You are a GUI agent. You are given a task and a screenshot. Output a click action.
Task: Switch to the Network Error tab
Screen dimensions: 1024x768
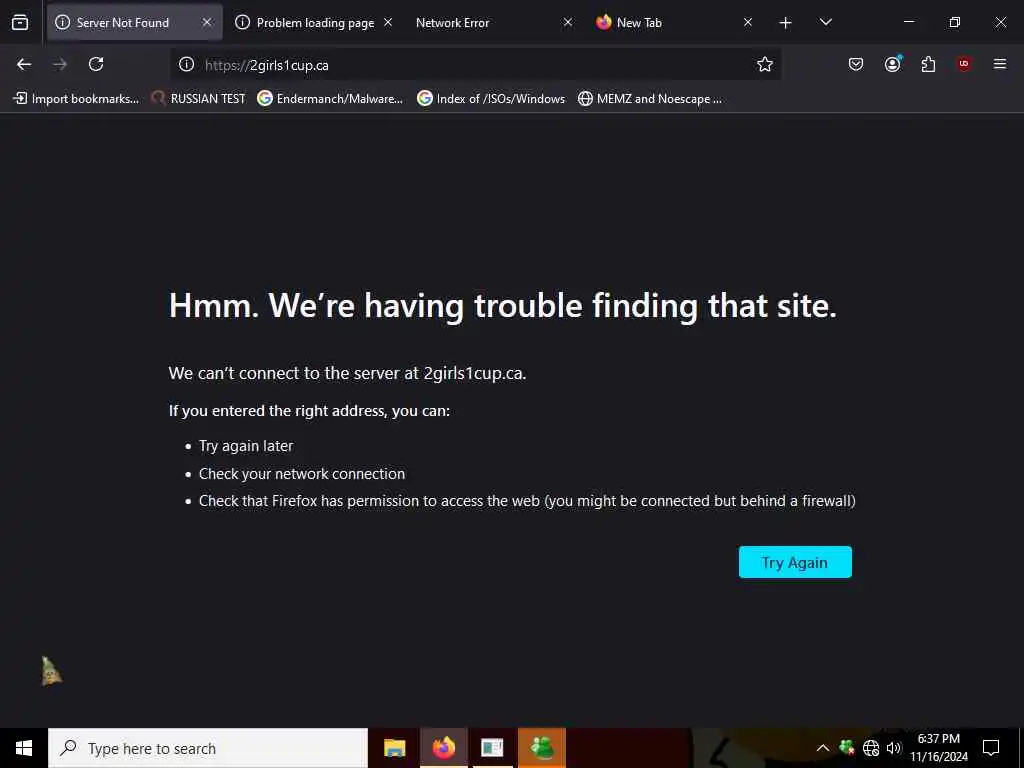(x=490, y=22)
